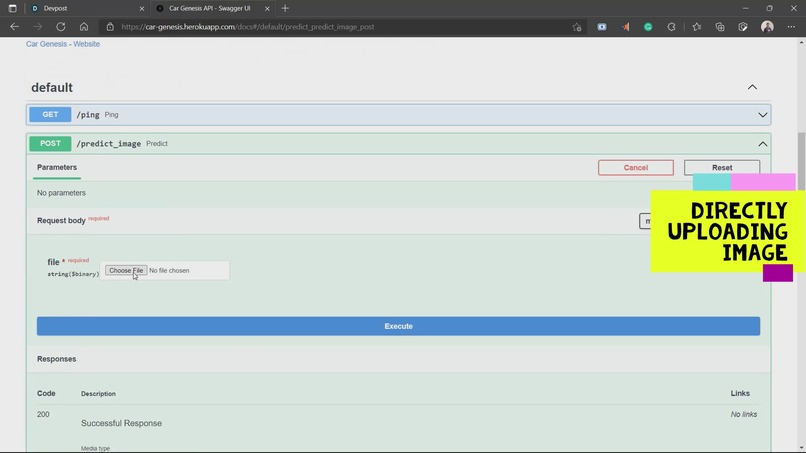Viewport: 806px width, 453px height.
Task: Click the /predict_image path text
Action: point(108,143)
